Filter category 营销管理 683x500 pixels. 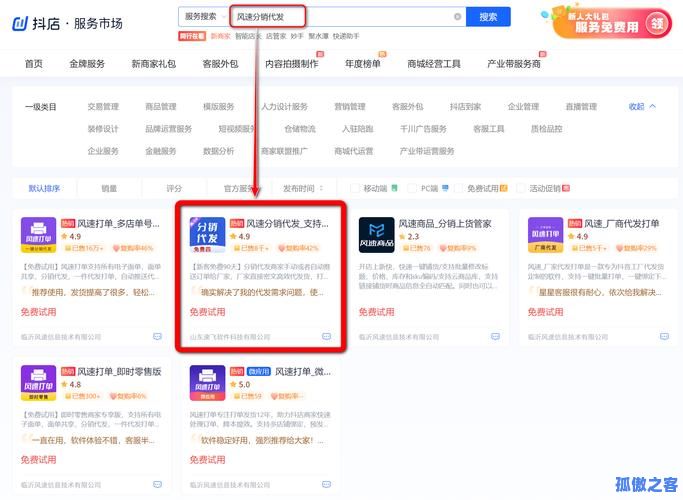pos(350,106)
